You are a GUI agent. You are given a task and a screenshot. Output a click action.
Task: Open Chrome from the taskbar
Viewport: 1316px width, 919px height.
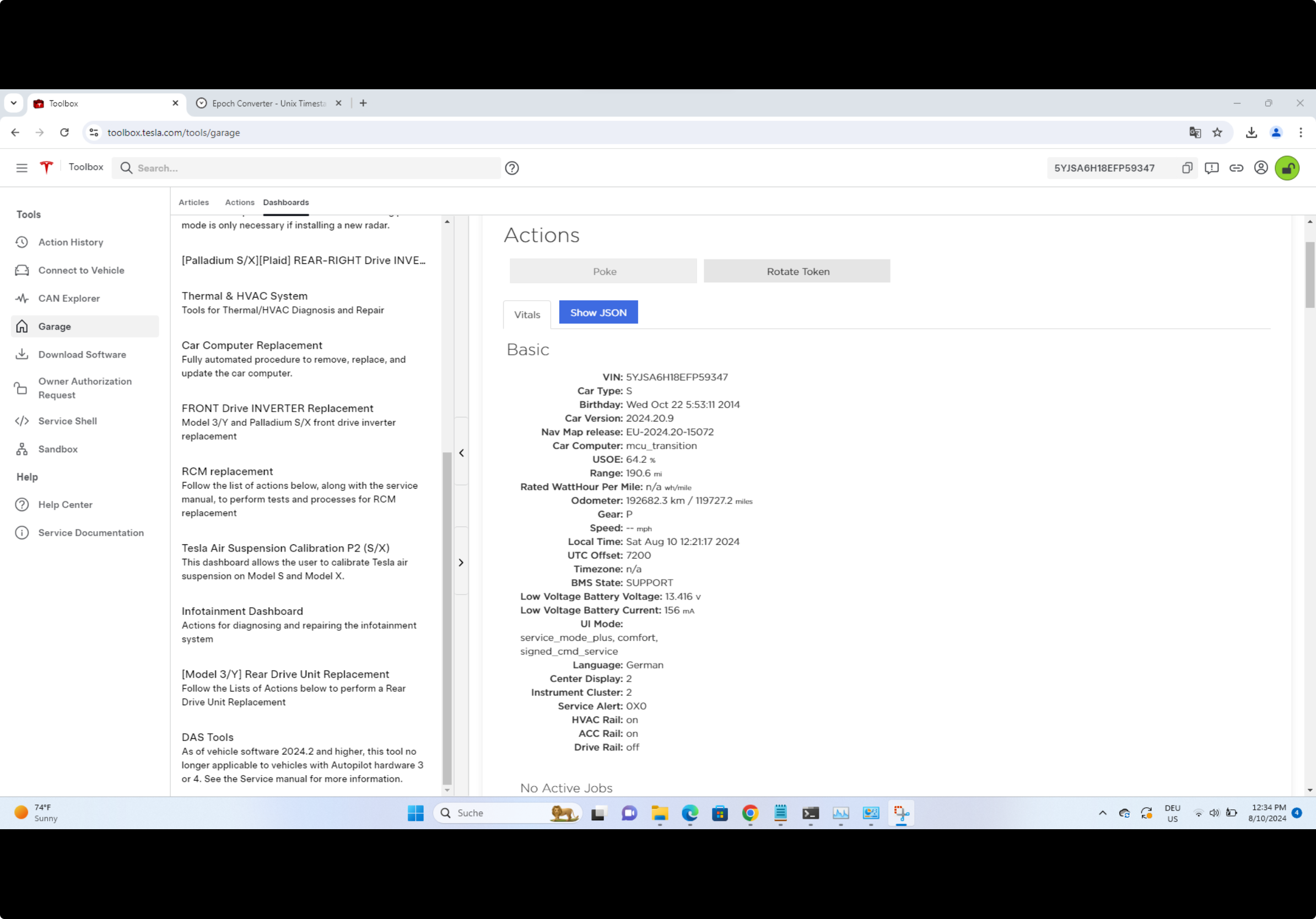pyautogui.click(x=749, y=813)
